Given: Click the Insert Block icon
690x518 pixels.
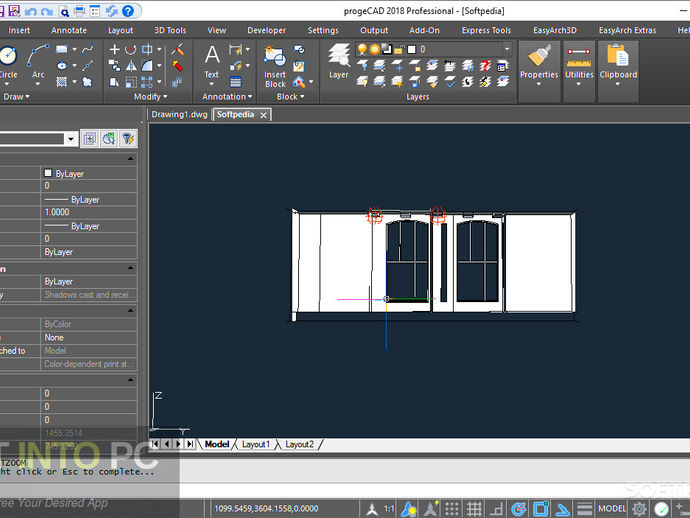Looking at the screenshot, I should tap(275, 58).
